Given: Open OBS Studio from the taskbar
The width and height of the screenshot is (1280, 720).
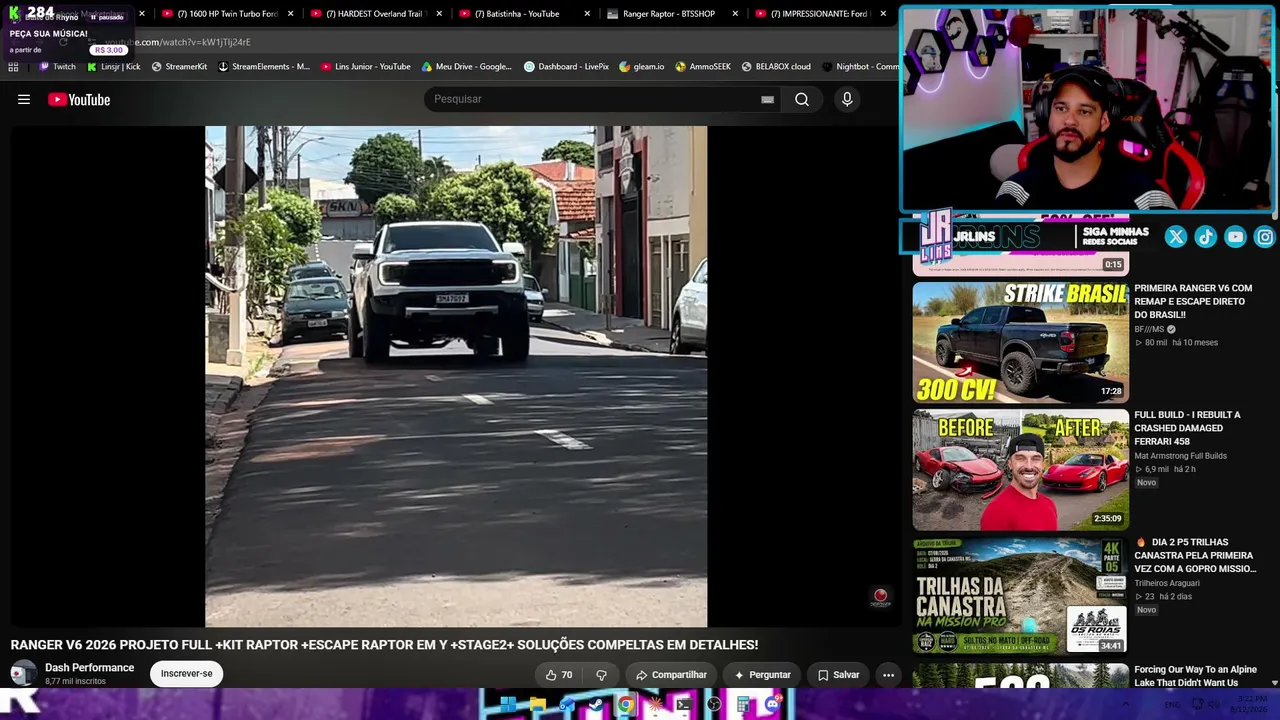Looking at the screenshot, I should click(714, 705).
